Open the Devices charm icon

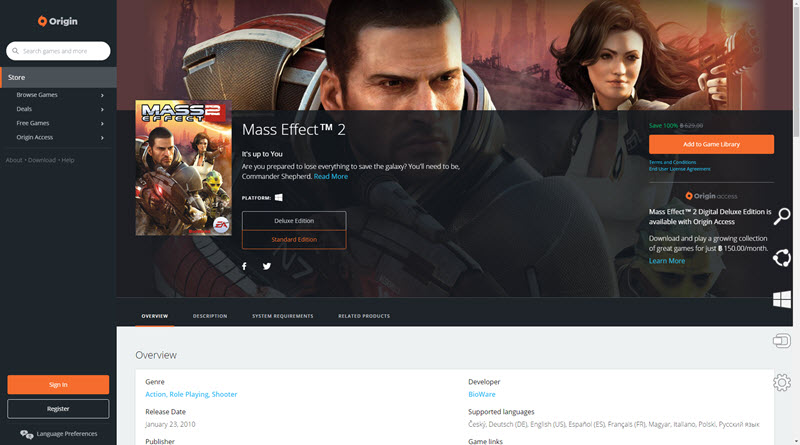coord(782,340)
